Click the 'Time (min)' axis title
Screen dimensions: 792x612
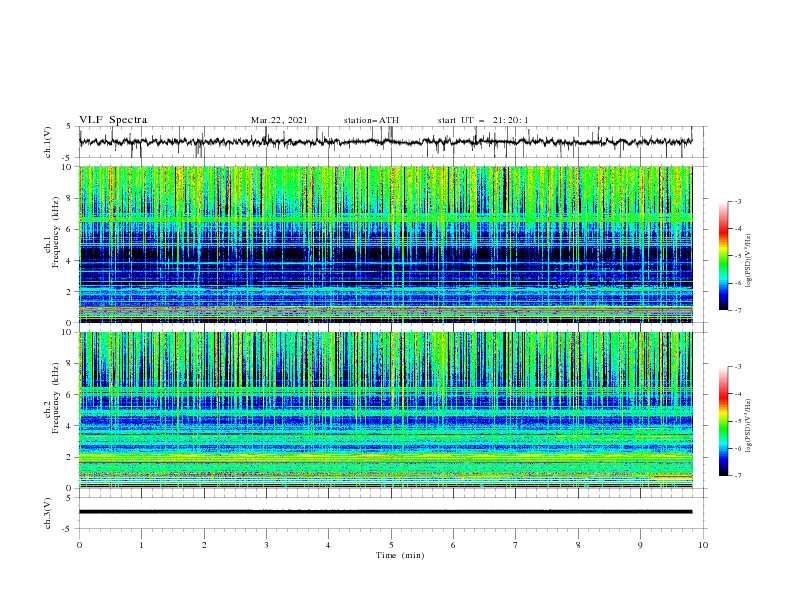point(400,555)
